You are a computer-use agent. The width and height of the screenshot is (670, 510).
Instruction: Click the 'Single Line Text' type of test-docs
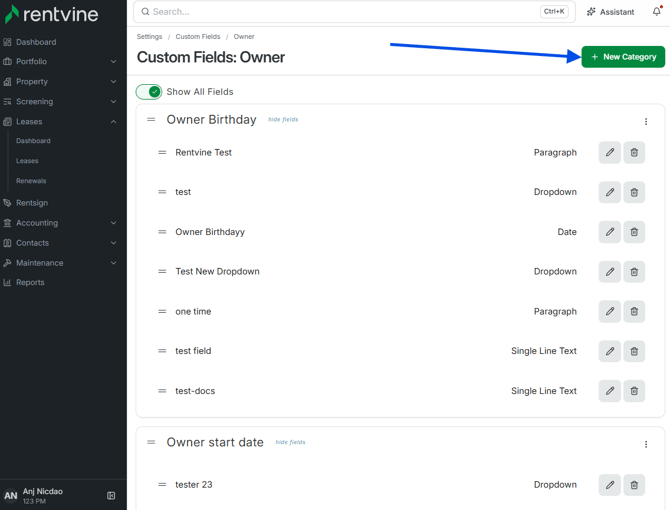coord(544,391)
